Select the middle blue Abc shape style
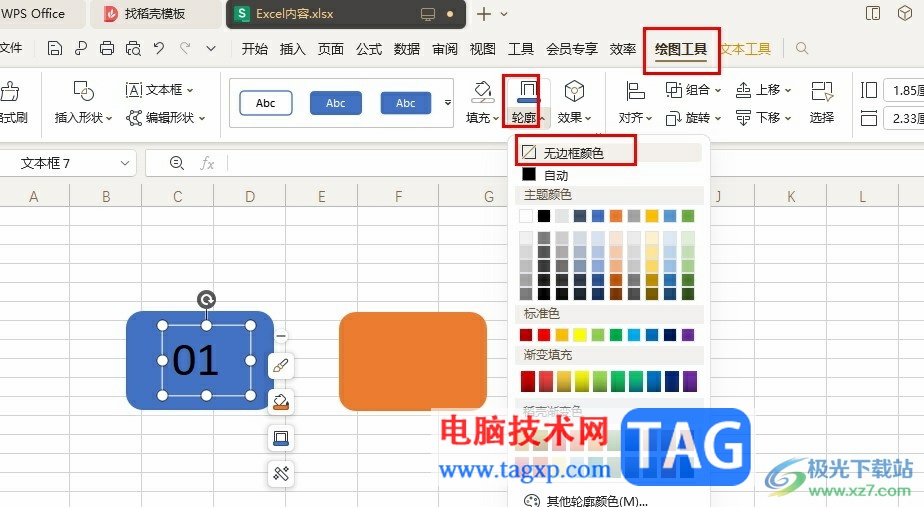924x507 pixels. (x=336, y=103)
